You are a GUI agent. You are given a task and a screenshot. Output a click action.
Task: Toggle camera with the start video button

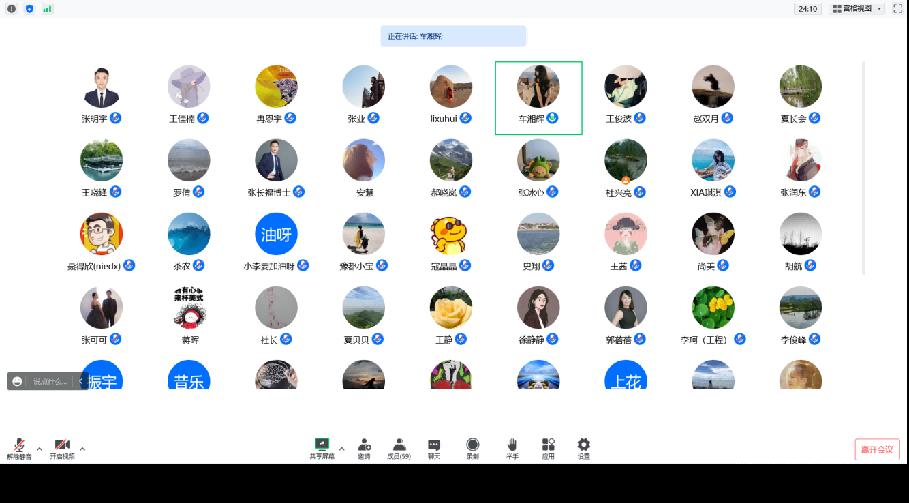[62, 446]
